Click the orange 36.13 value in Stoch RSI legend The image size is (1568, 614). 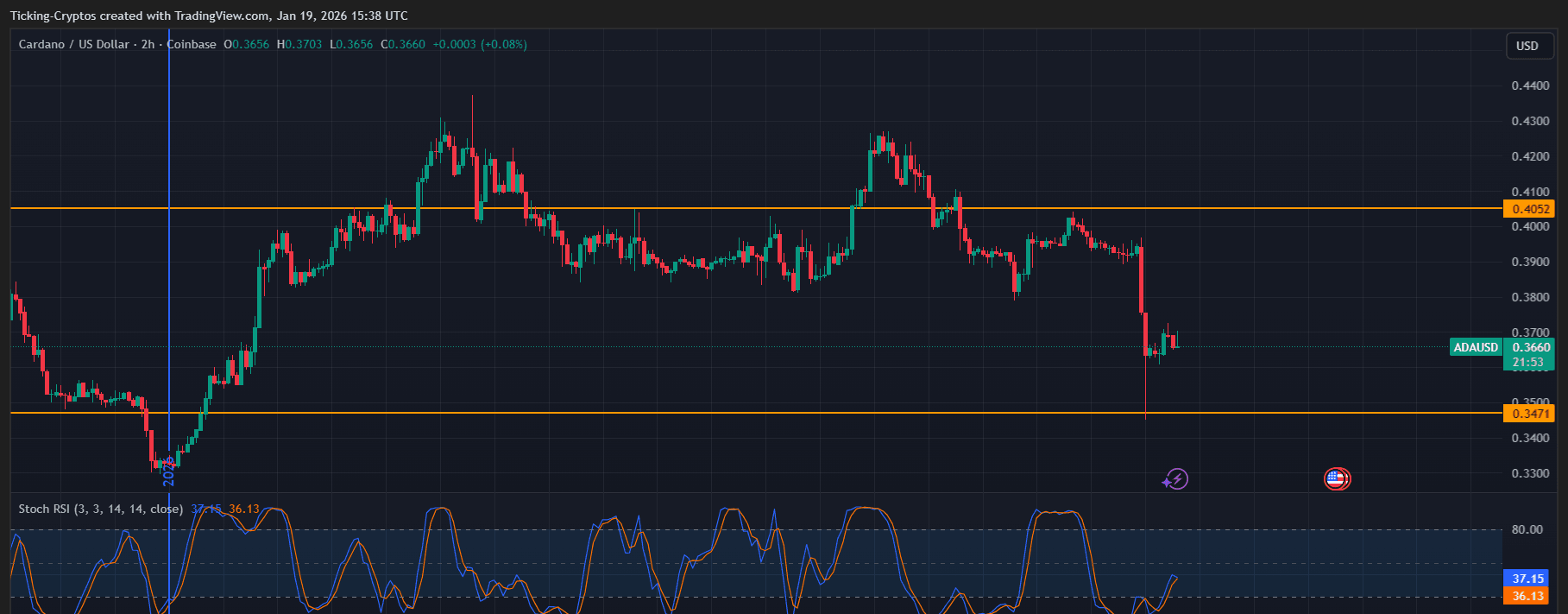point(244,509)
